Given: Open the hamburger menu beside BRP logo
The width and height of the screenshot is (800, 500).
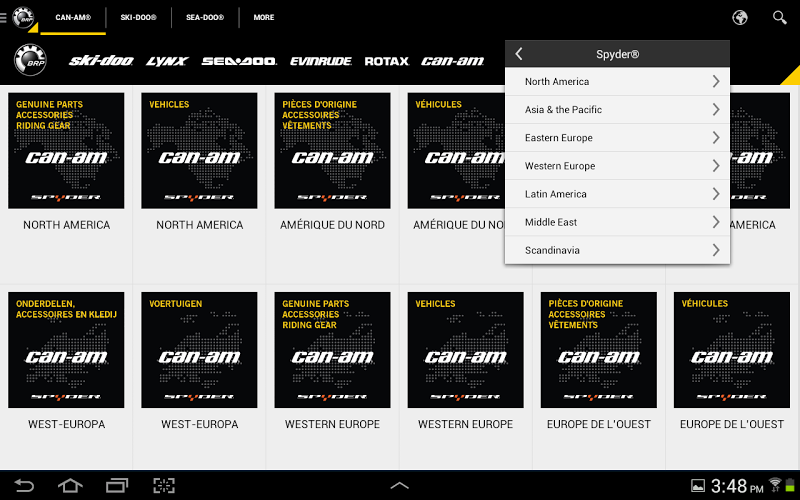Looking at the screenshot, I should tap(3, 18).
